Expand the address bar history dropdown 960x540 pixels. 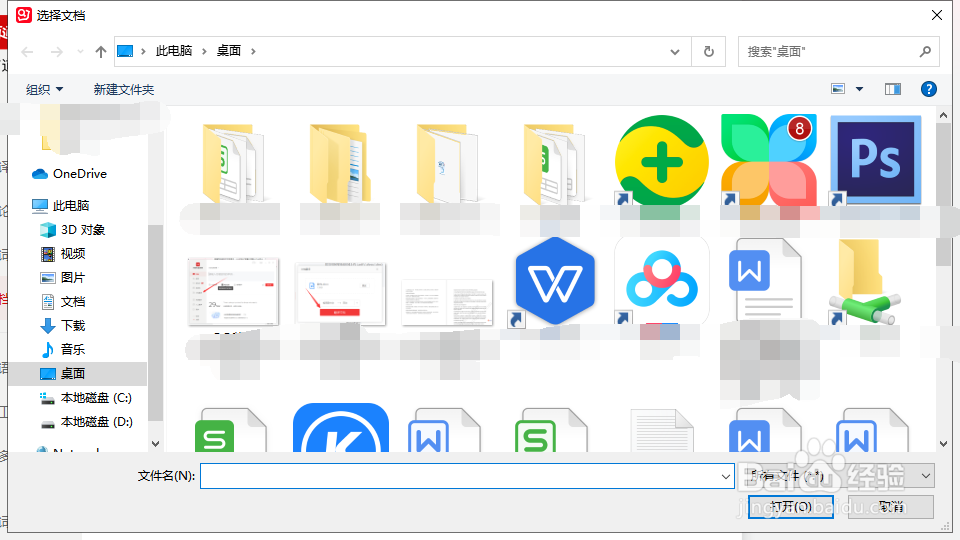[675, 51]
